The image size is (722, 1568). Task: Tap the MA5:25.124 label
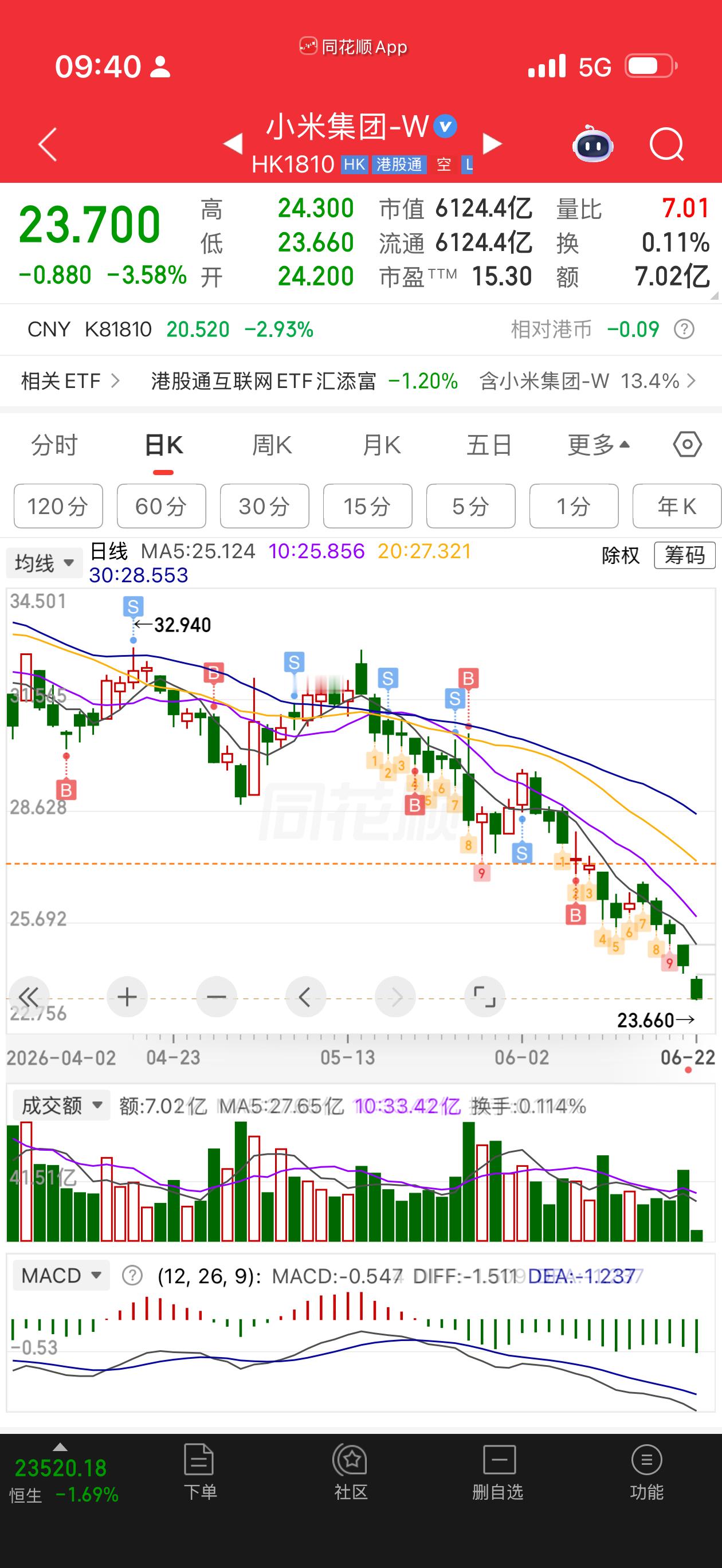(198, 551)
